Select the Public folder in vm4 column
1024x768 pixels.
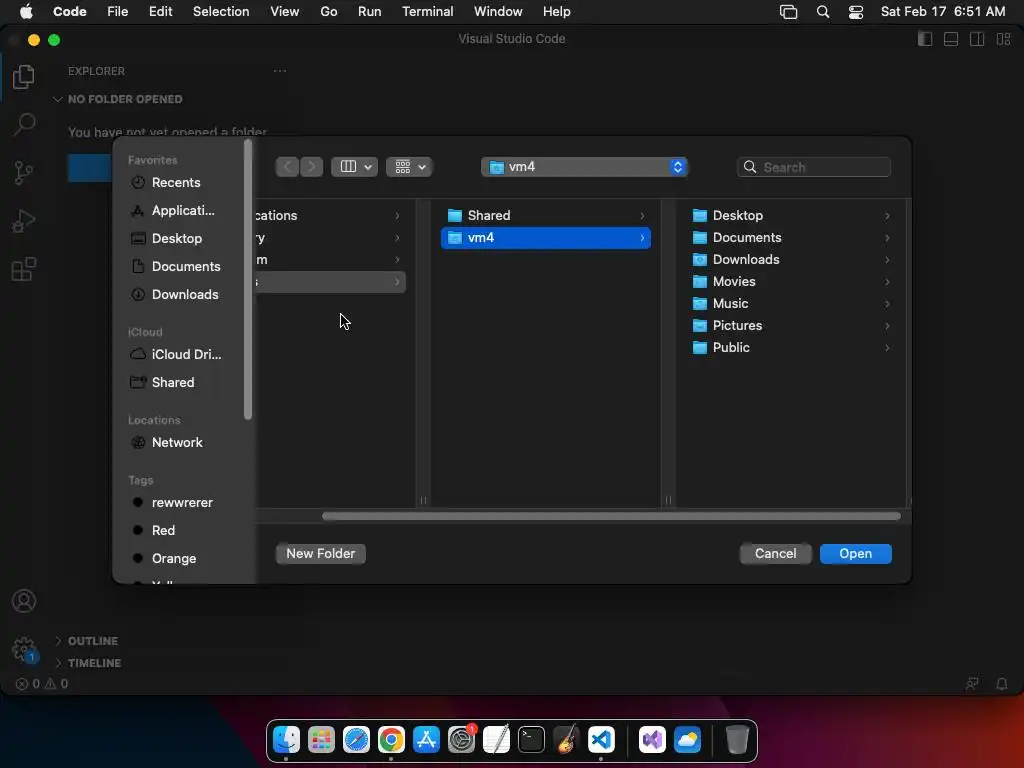pos(791,347)
